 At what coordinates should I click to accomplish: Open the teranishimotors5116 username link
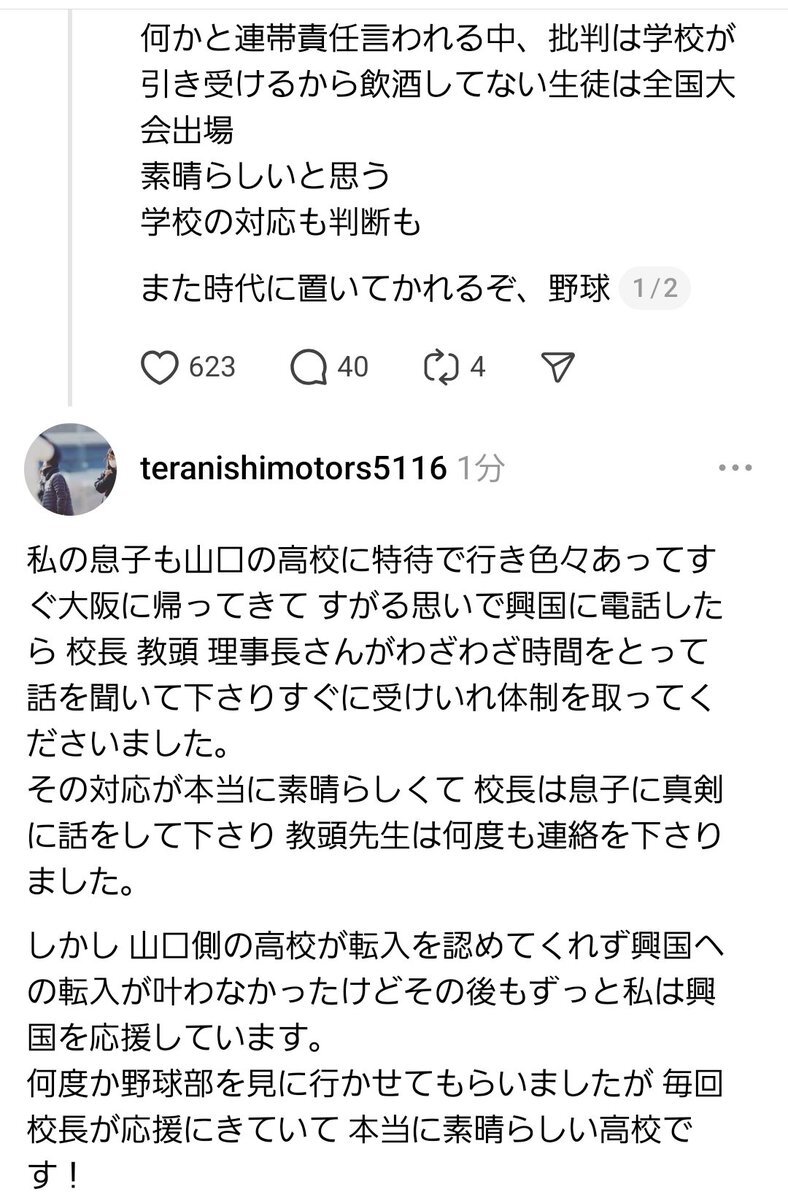[294, 468]
